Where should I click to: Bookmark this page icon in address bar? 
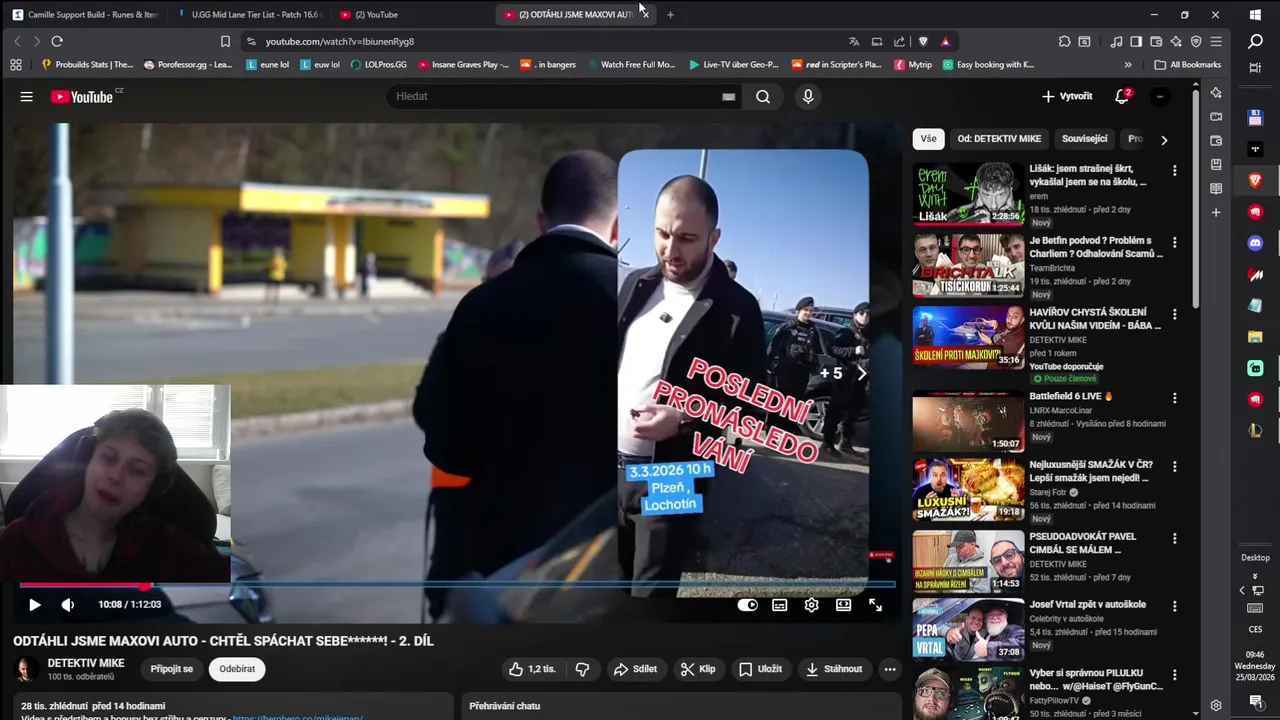click(x=225, y=41)
